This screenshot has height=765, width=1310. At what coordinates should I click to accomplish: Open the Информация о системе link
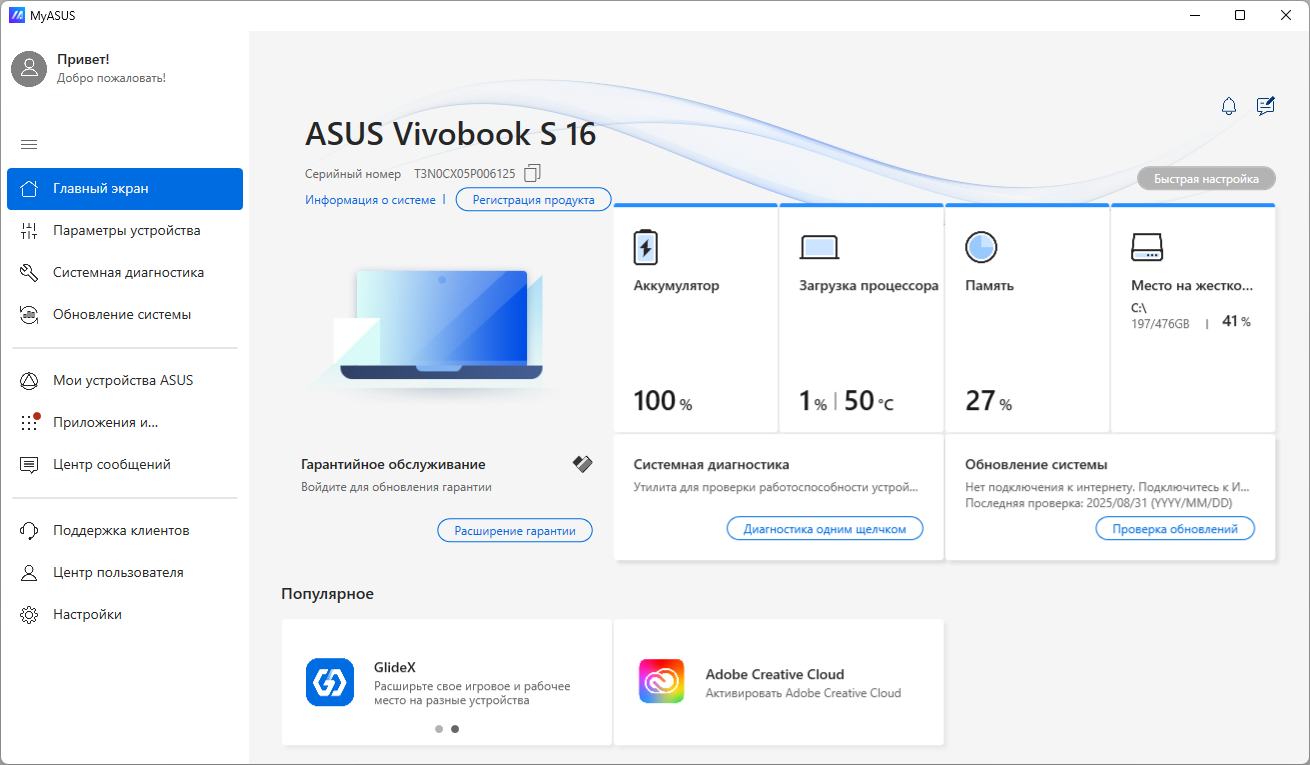370,200
